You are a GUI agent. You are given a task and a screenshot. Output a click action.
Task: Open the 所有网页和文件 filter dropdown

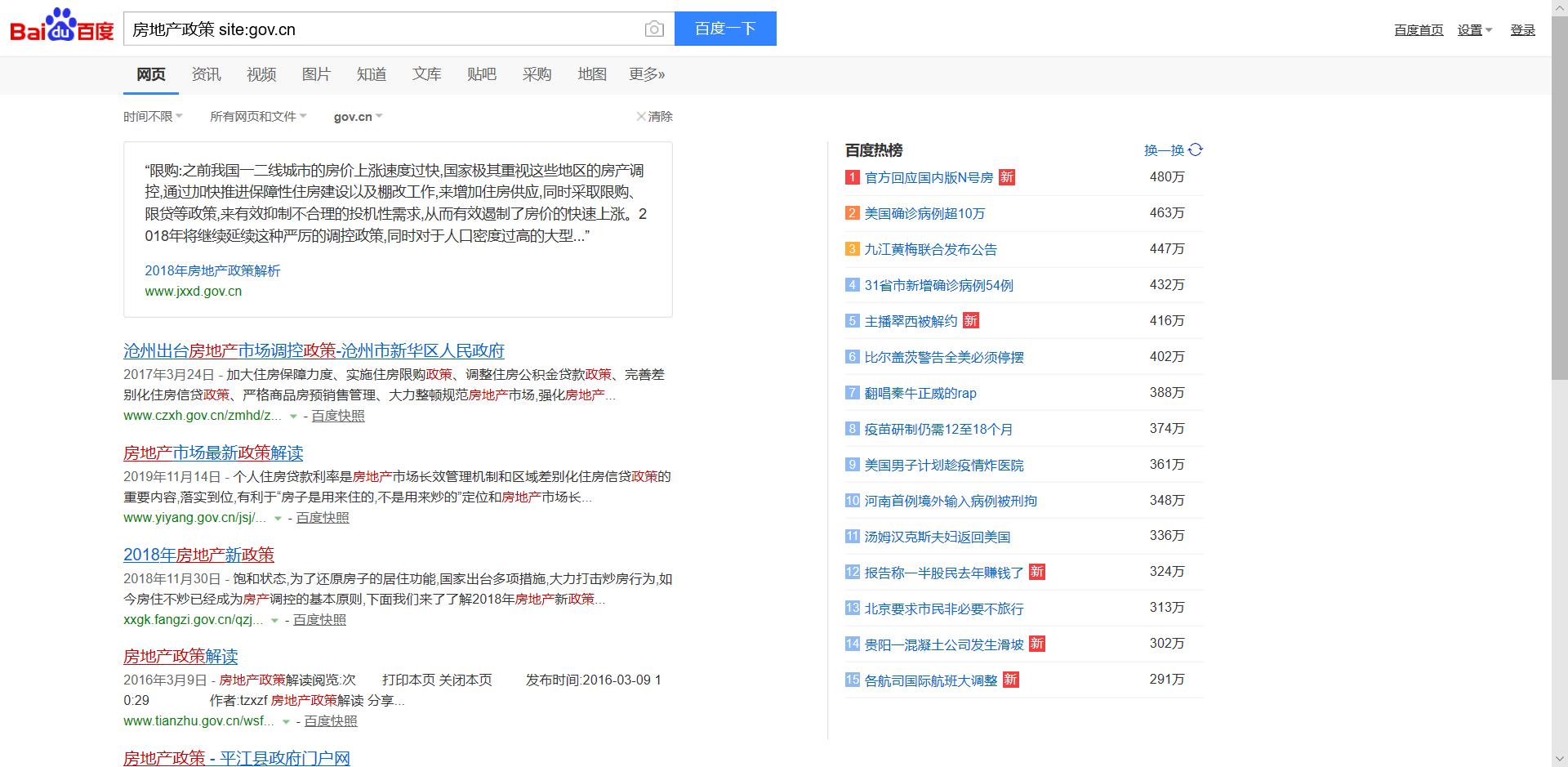tap(257, 116)
